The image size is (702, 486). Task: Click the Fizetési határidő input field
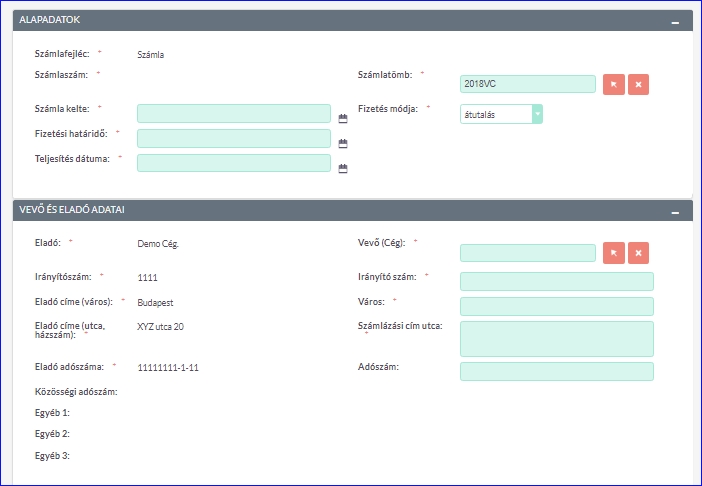[233, 138]
